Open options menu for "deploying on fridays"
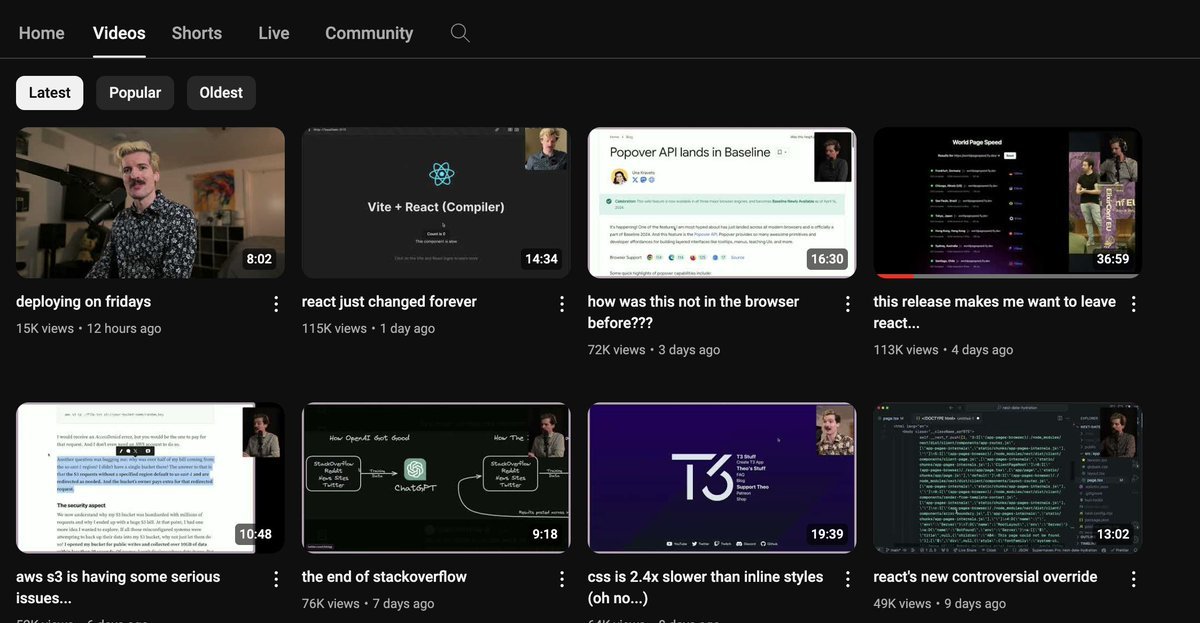Image resolution: width=1200 pixels, height=623 pixels. tap(276, 304)
